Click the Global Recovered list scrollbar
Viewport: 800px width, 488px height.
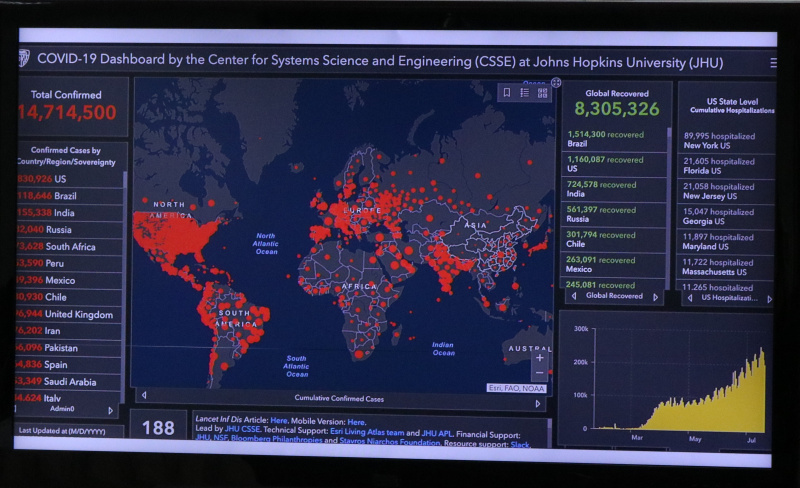click(x=669, y=207)
